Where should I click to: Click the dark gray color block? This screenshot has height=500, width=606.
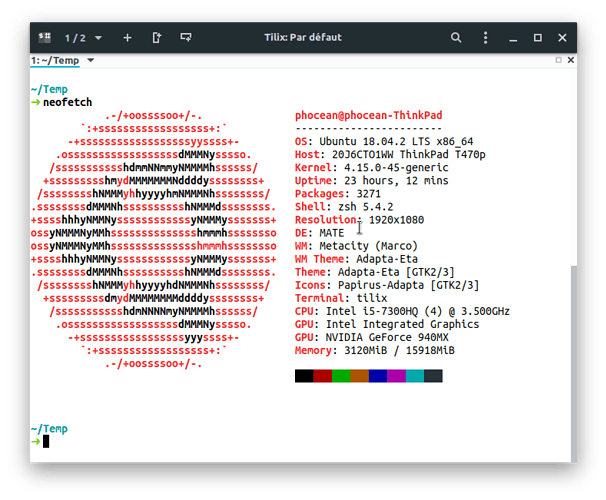(433, 376)
